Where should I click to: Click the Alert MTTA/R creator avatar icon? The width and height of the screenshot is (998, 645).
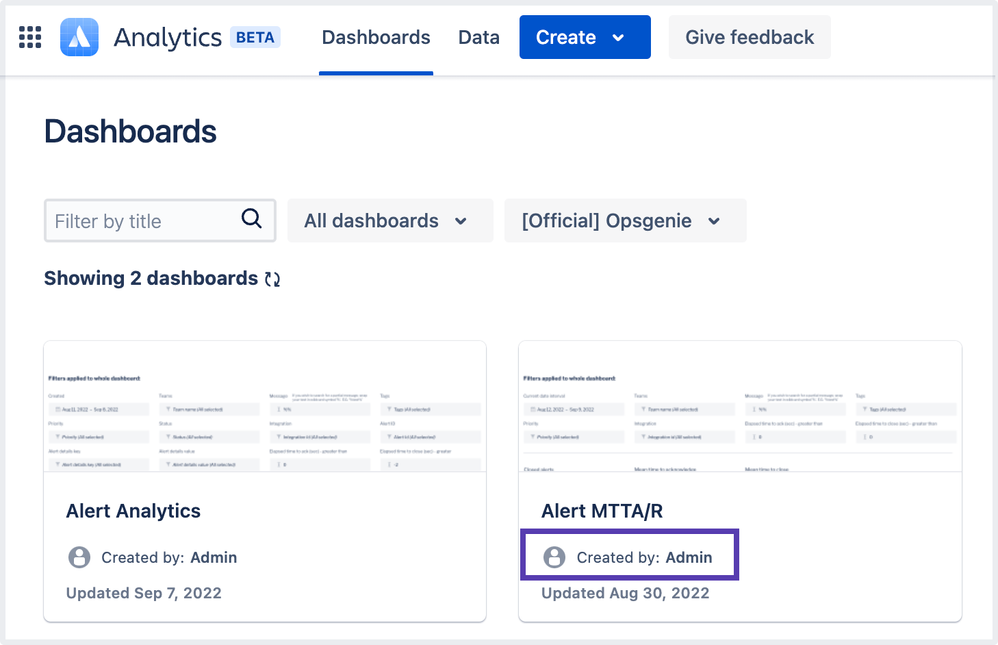coord(554,557)
